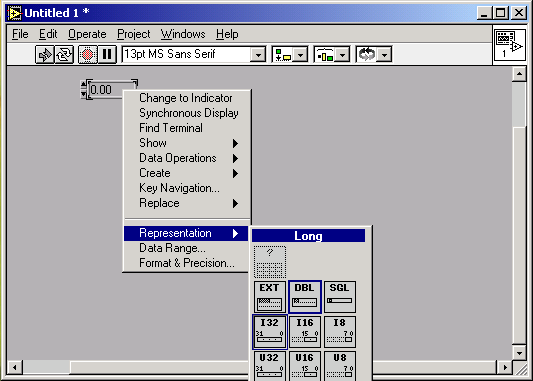The image size is (533, 381).
Task: Expand the Show submenu
Action: (x=187, y=143)
